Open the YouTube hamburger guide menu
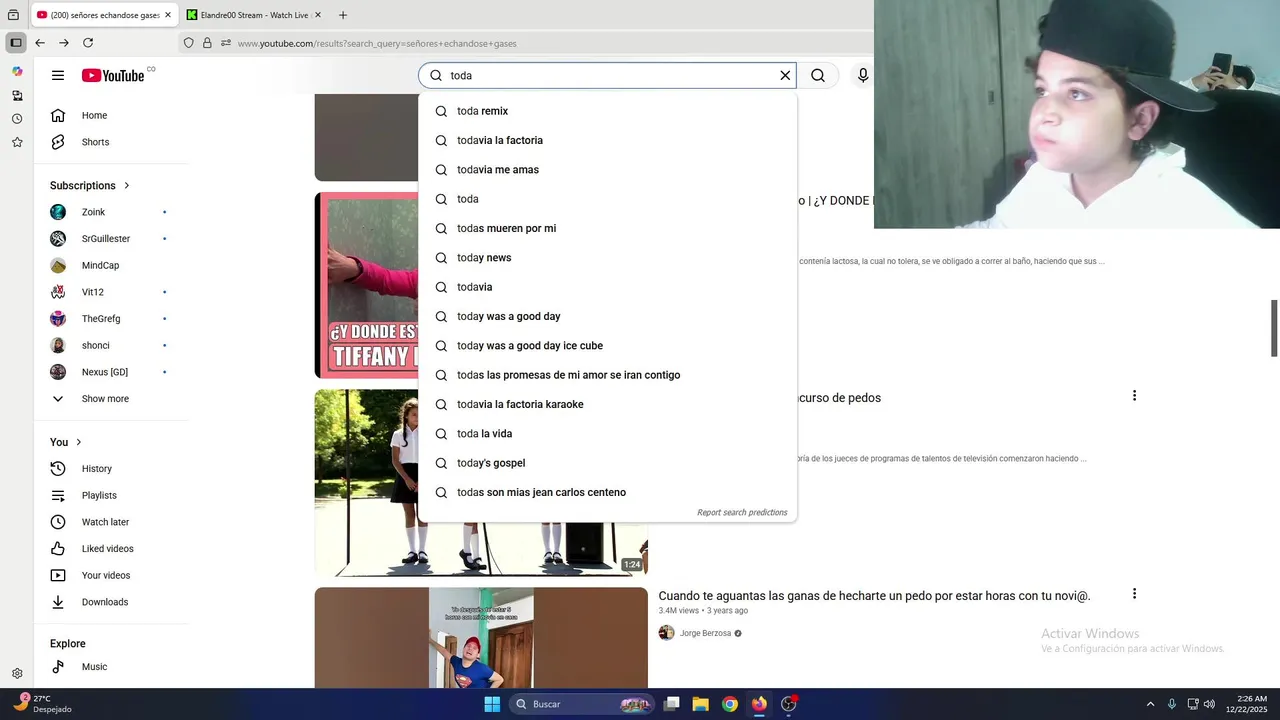This screenshot has width=1280, height=720. [x=58, y=75]
